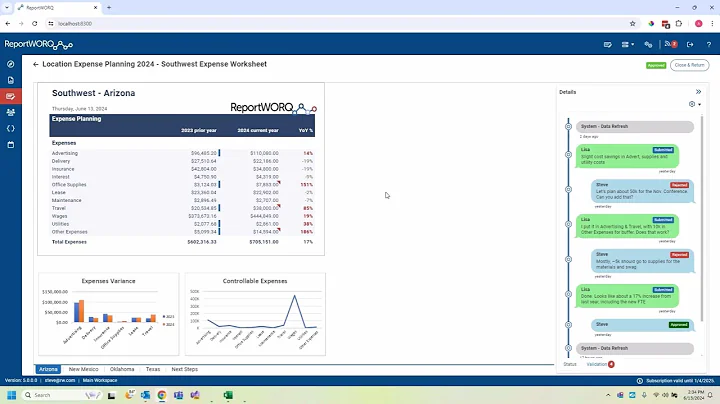Image resolution: width=720 pixels, height=404 pixels.
Task: Click the Details panel vertical scrollbar
Action: (702, 218)
